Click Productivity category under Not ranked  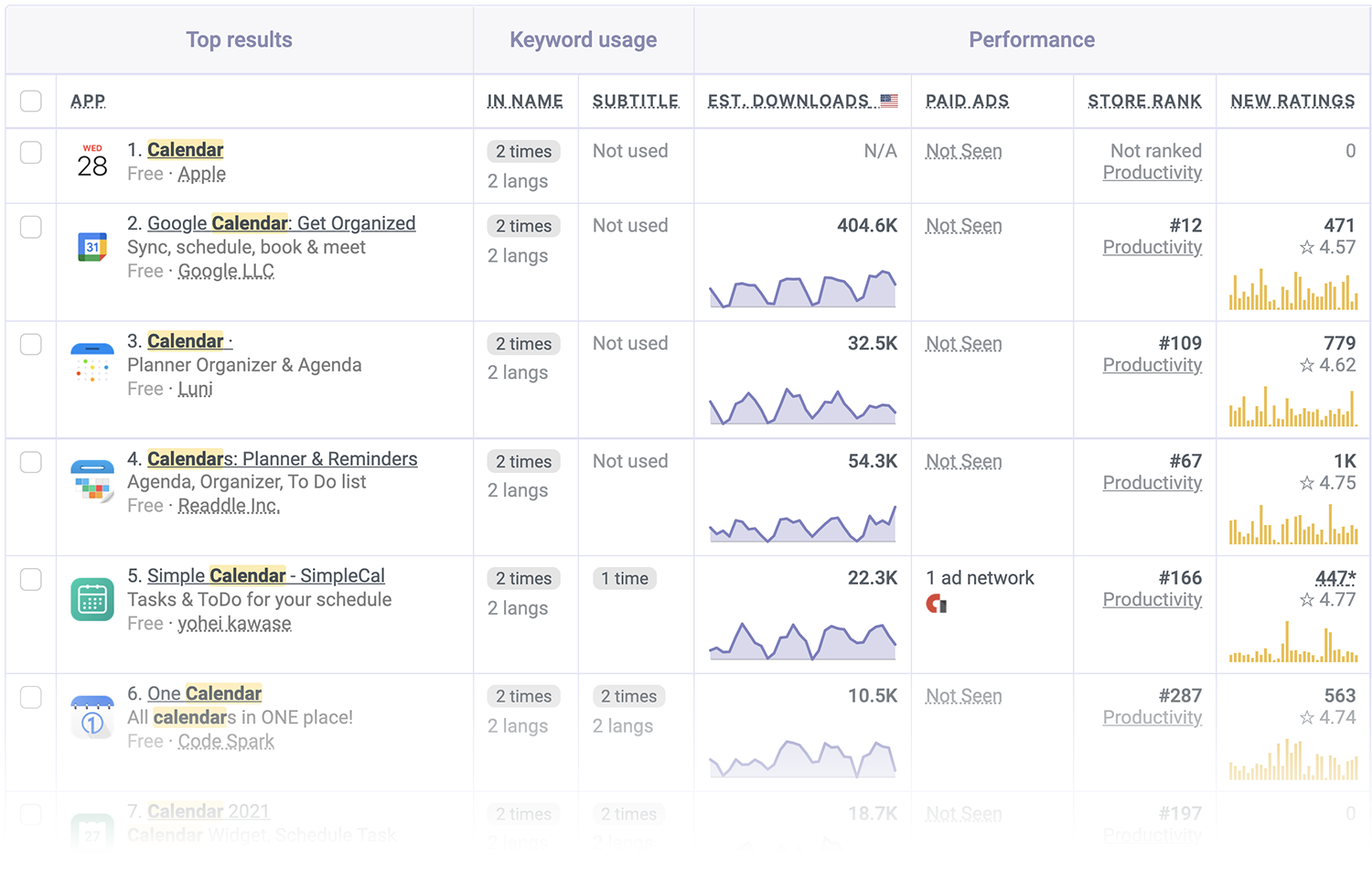1152,173
